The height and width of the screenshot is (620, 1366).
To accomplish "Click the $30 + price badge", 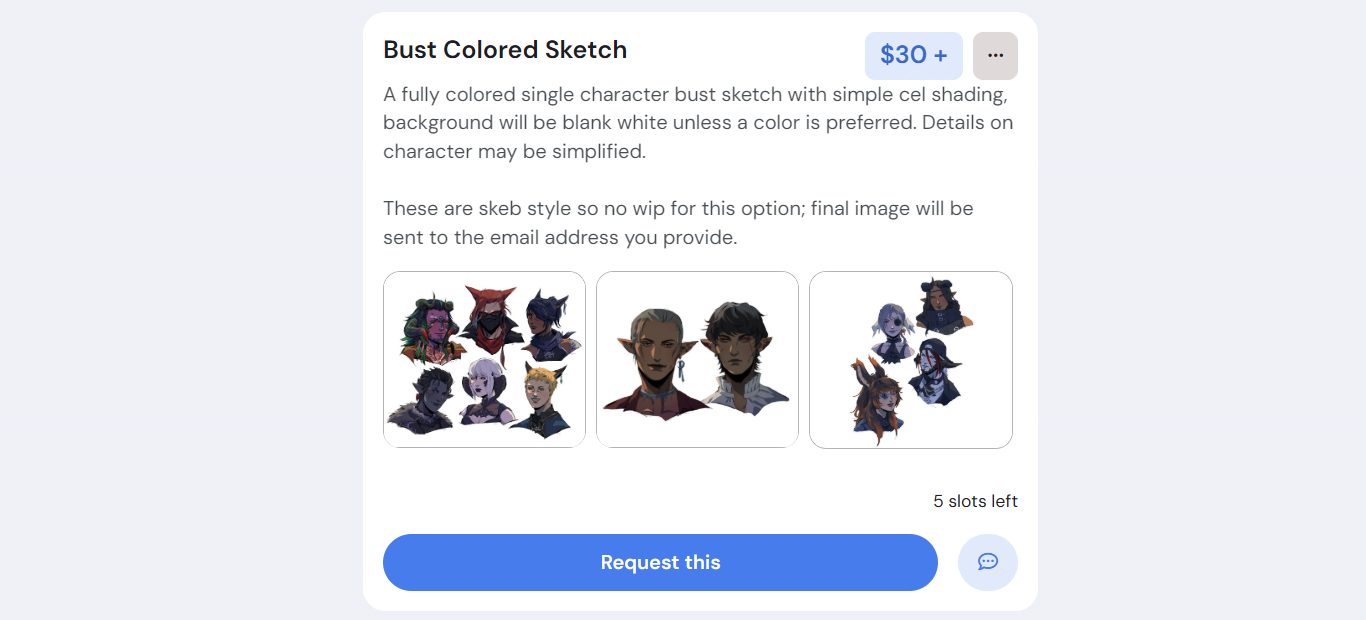I will click(913, 56).
